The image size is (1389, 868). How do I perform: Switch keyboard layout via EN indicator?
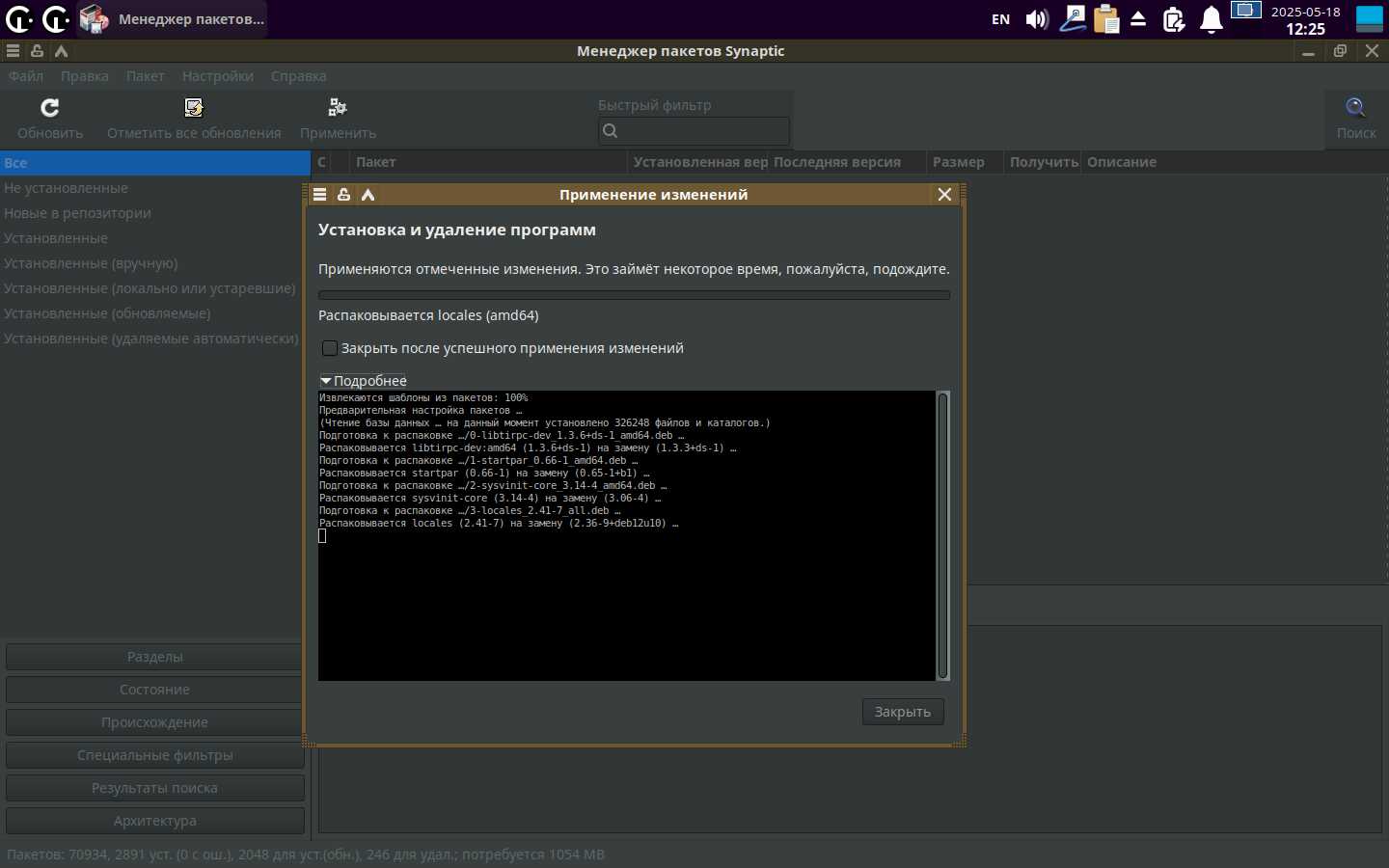(x=1001, y=19)
